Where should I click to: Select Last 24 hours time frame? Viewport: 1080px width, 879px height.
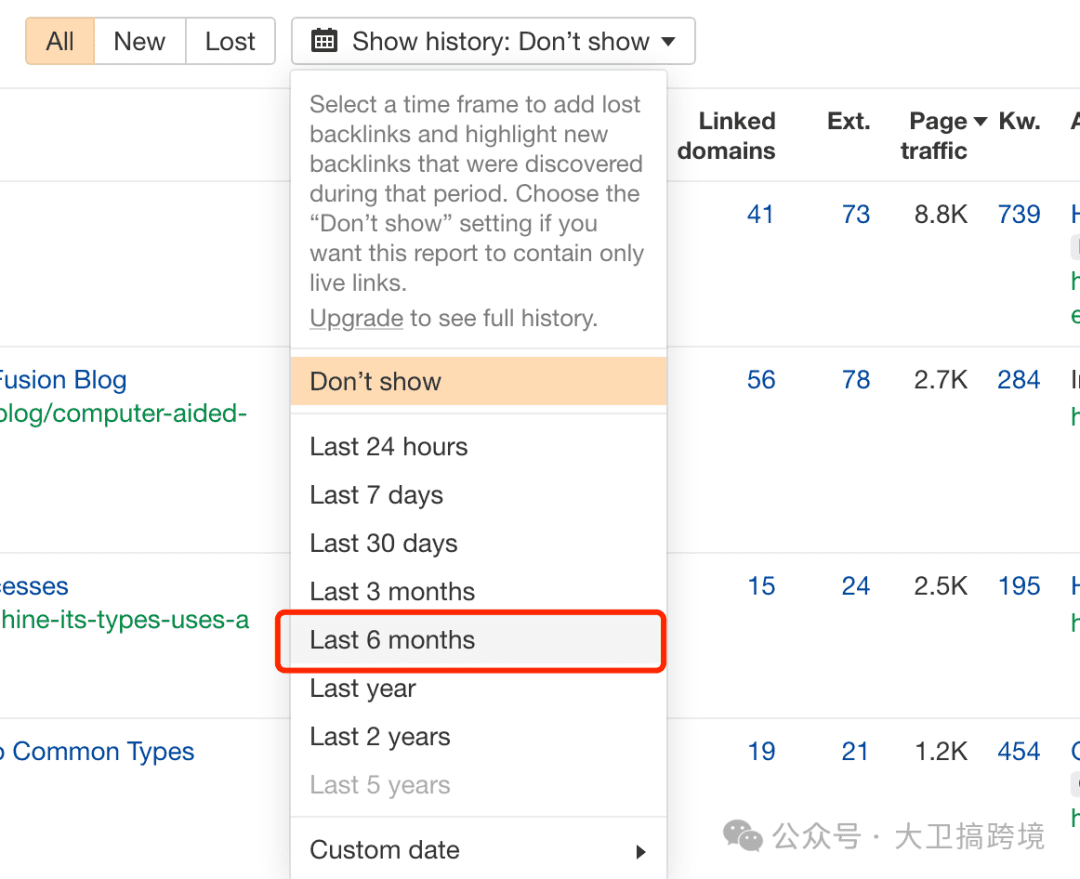pos(388,446)
